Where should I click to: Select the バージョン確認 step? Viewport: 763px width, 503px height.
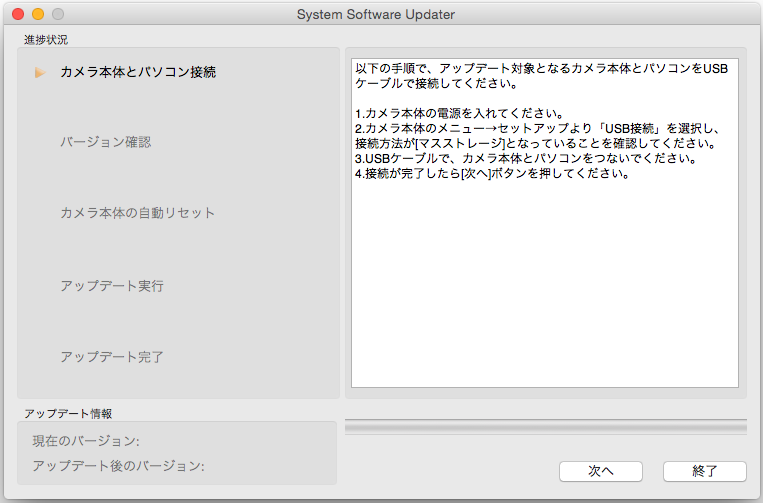105,142
